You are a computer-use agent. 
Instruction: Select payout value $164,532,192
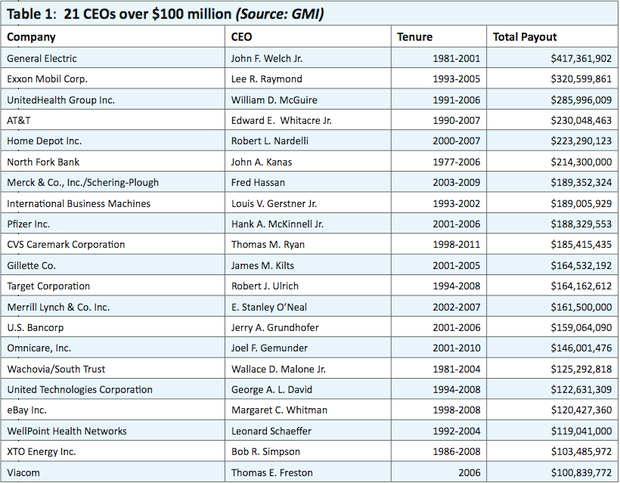(x=581, y=266)
